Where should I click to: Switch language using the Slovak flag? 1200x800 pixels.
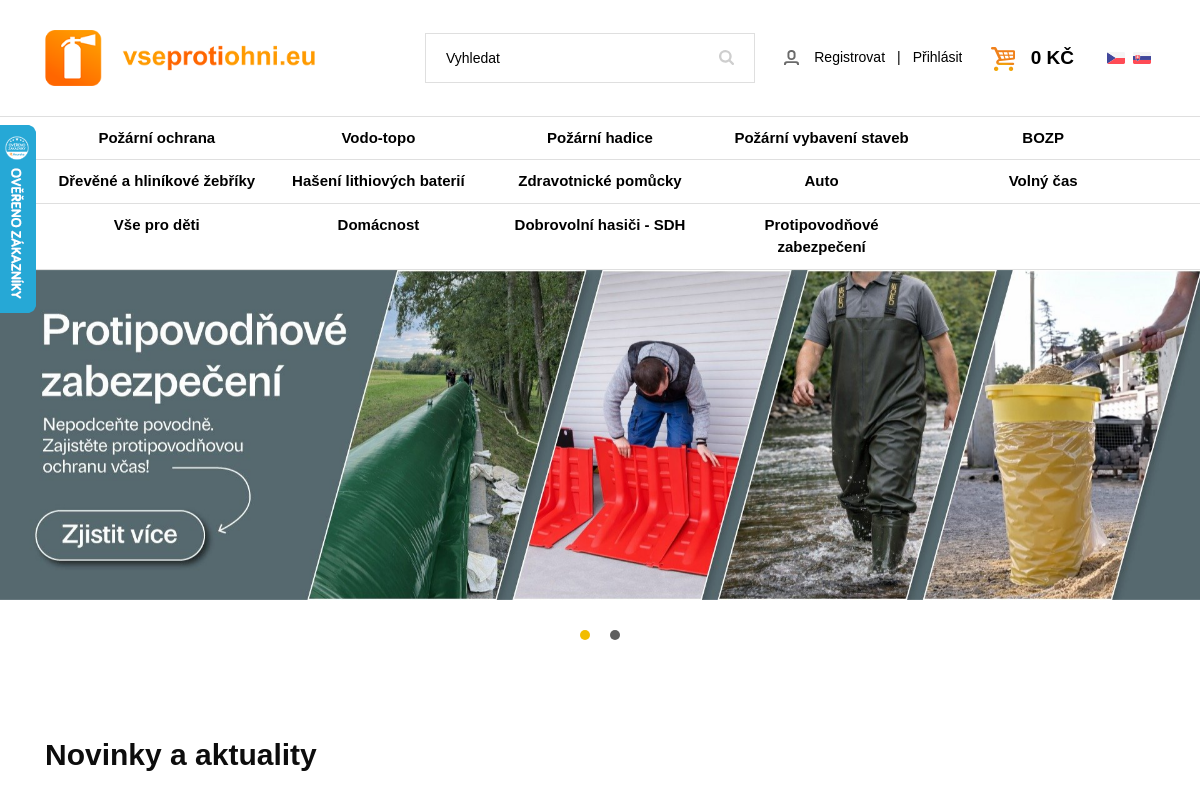1142,58
